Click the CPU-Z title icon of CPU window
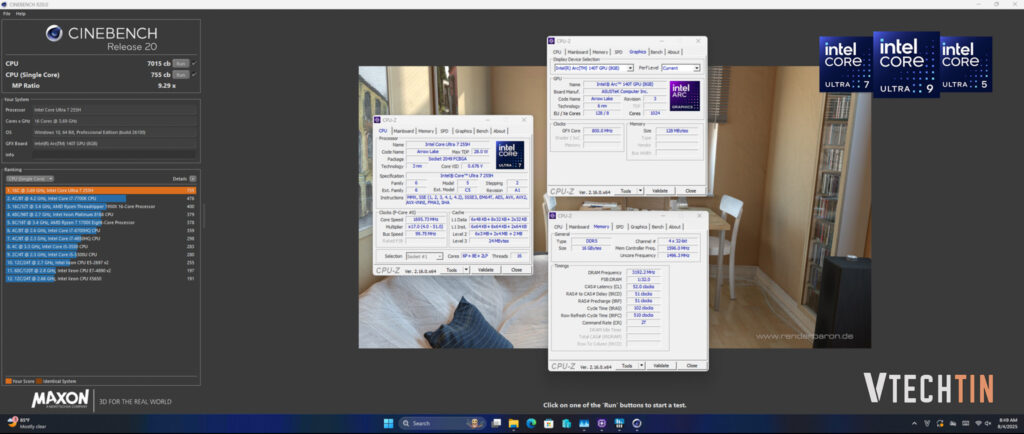This screenshot has width=1024, height=434. tap(377, 119)
